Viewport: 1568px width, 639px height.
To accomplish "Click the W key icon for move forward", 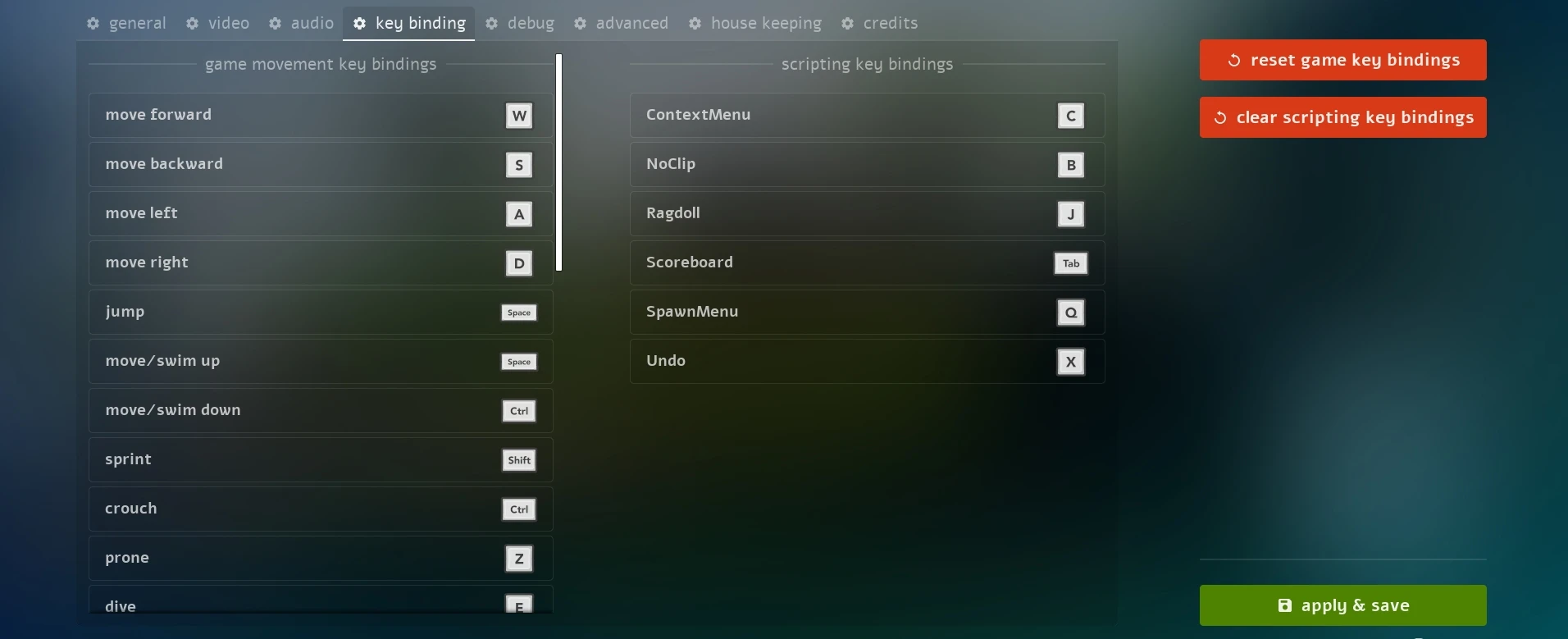I will [x=518, y=116].
